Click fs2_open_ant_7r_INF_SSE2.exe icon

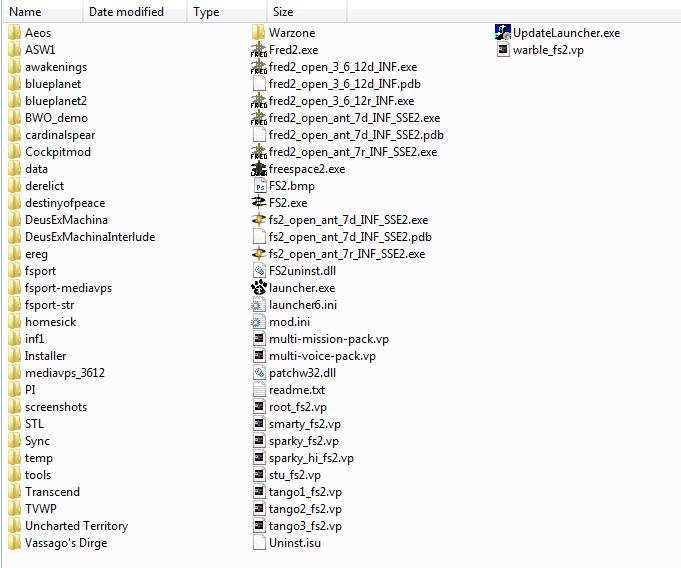[259, 253]
